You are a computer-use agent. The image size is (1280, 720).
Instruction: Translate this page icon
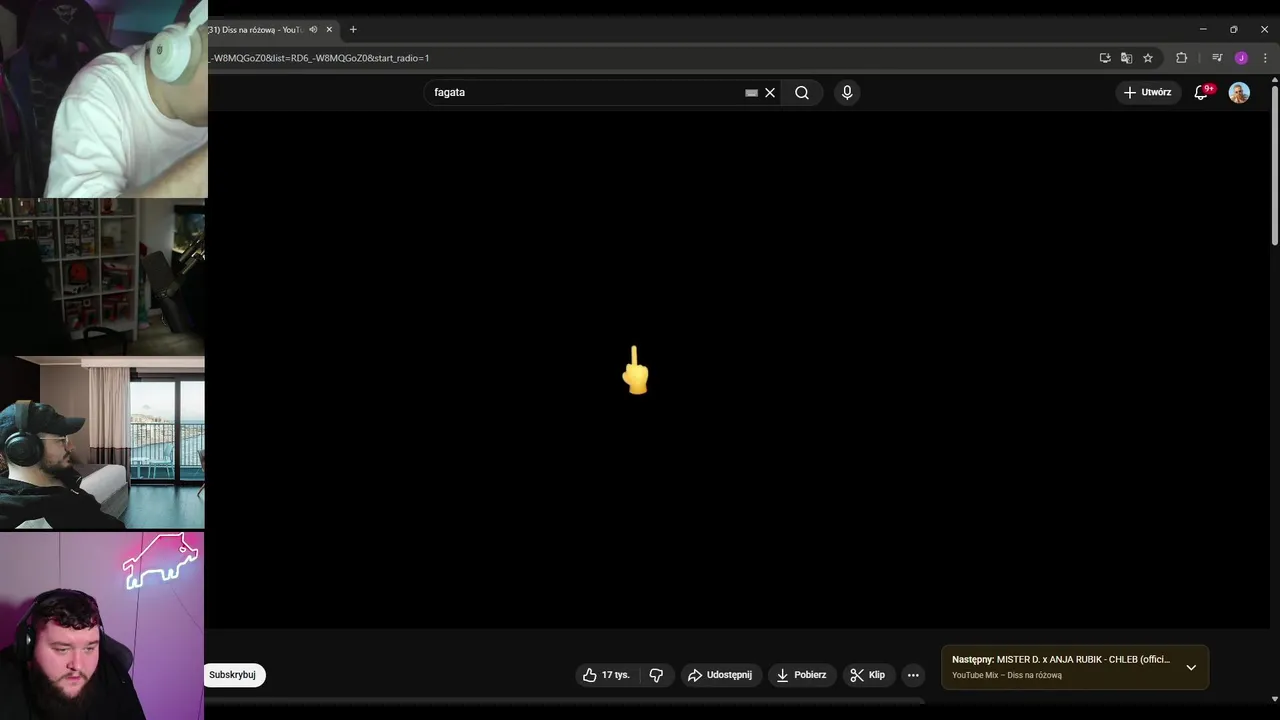[1126, 58]
